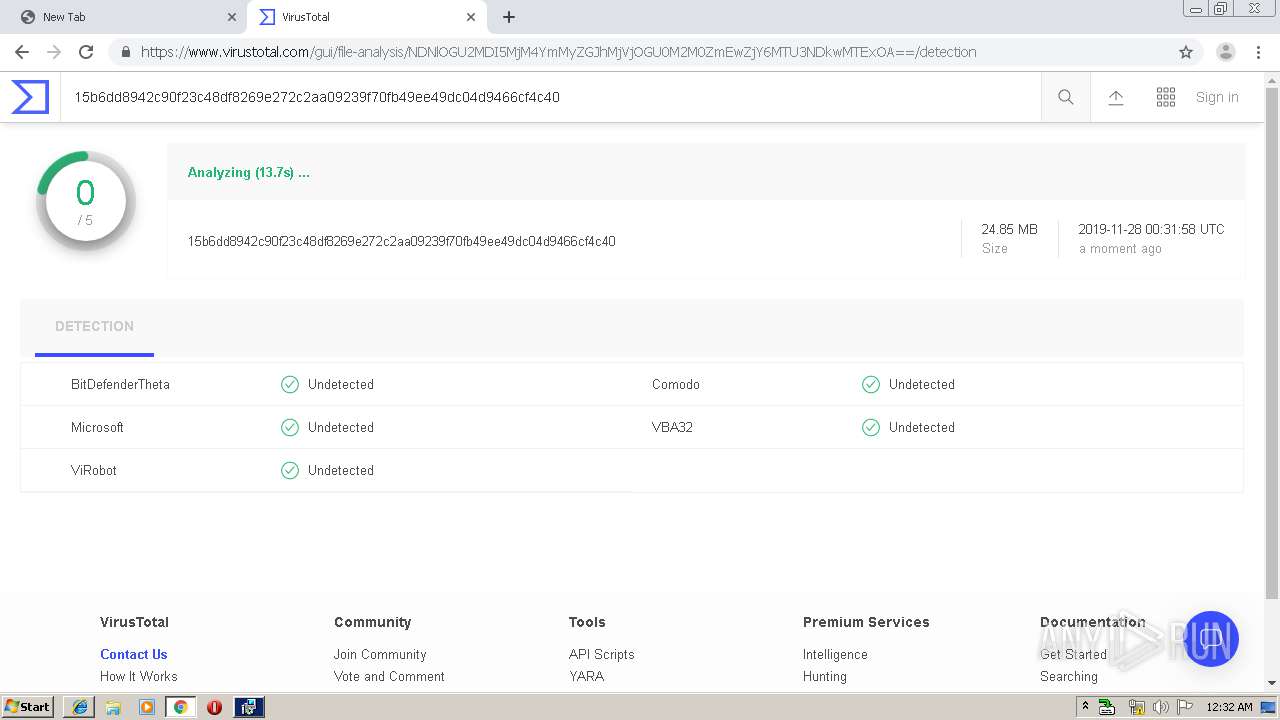Select the VirusTotal browser tab
This screenshot has width=1280, height=720.
coord(365,17)
